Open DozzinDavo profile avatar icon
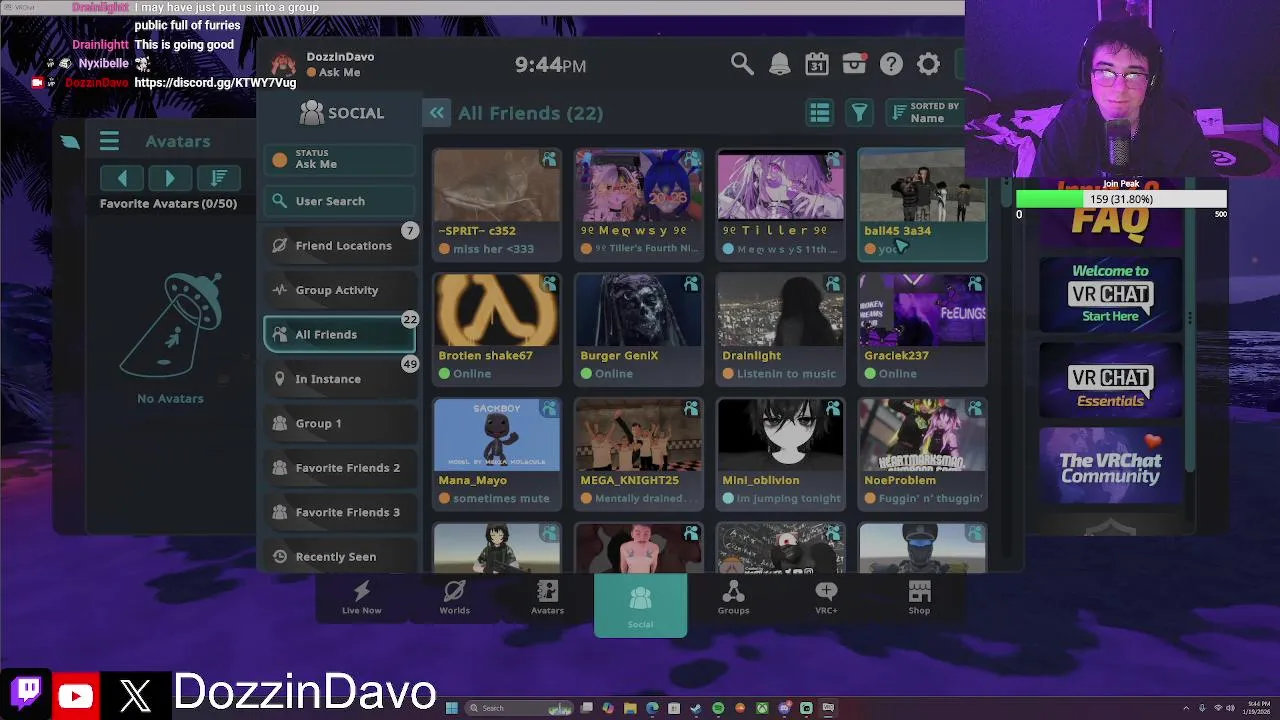1280x720 pixels. click(x=284, y=65)
